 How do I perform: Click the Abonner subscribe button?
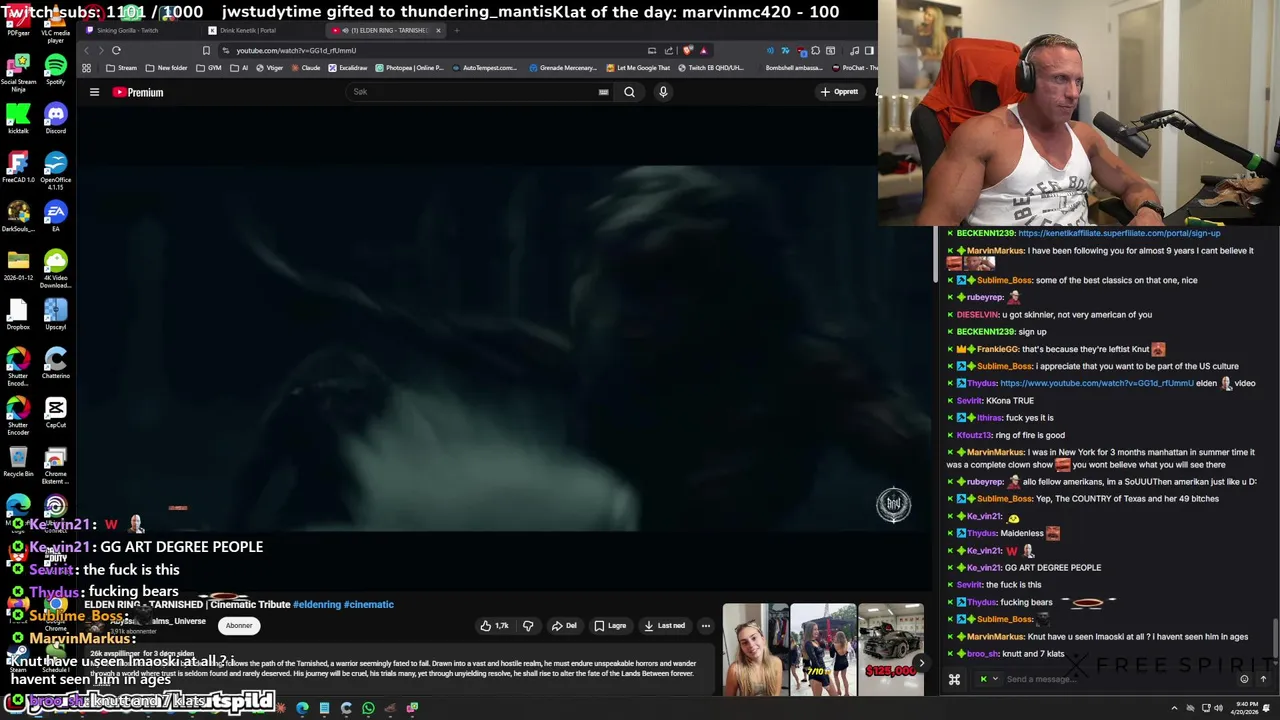click(x=239, y=626)
